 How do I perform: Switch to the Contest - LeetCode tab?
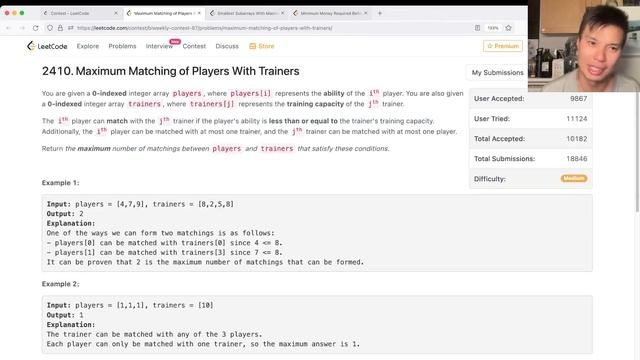coord(80,13)
